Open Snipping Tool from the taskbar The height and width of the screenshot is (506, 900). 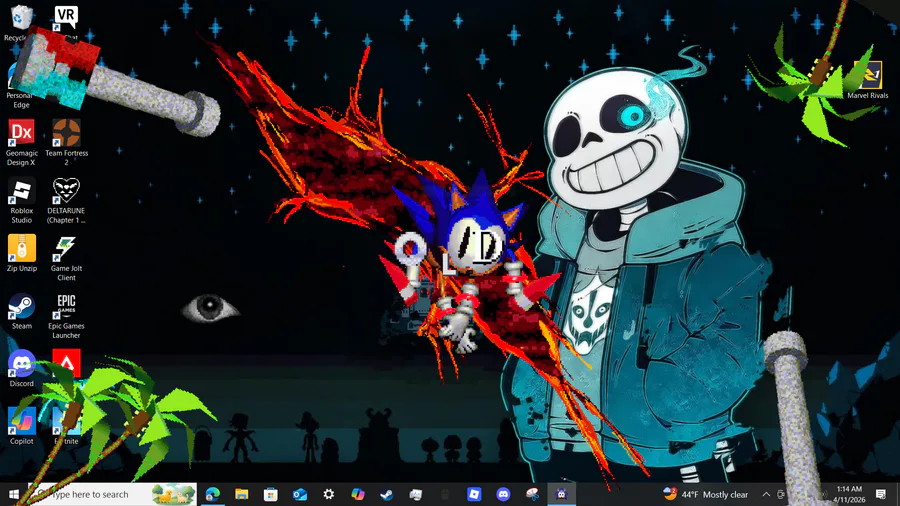pyautogui.click(x=532, y=494)
